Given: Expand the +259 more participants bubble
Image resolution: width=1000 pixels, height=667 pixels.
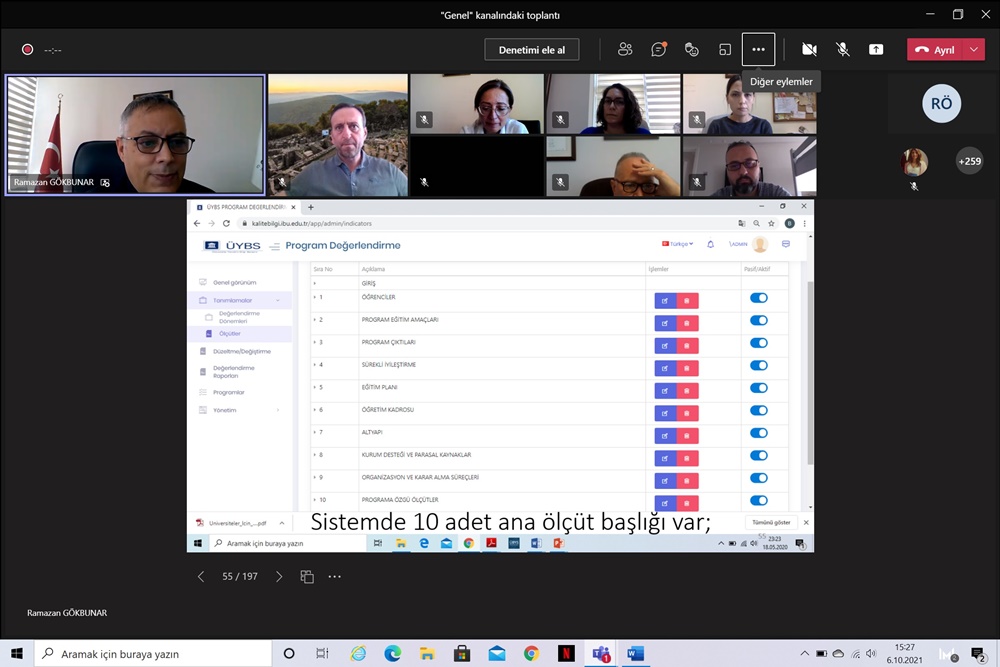Looking at the screenshot, I should point(969,161).
